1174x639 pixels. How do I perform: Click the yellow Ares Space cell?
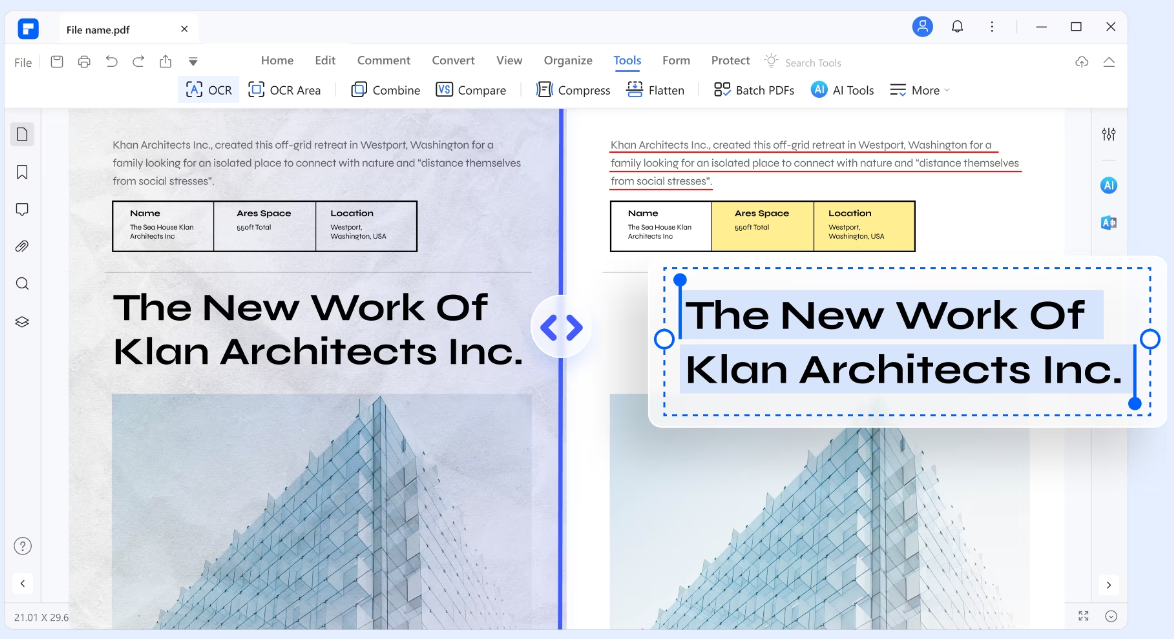762,225
